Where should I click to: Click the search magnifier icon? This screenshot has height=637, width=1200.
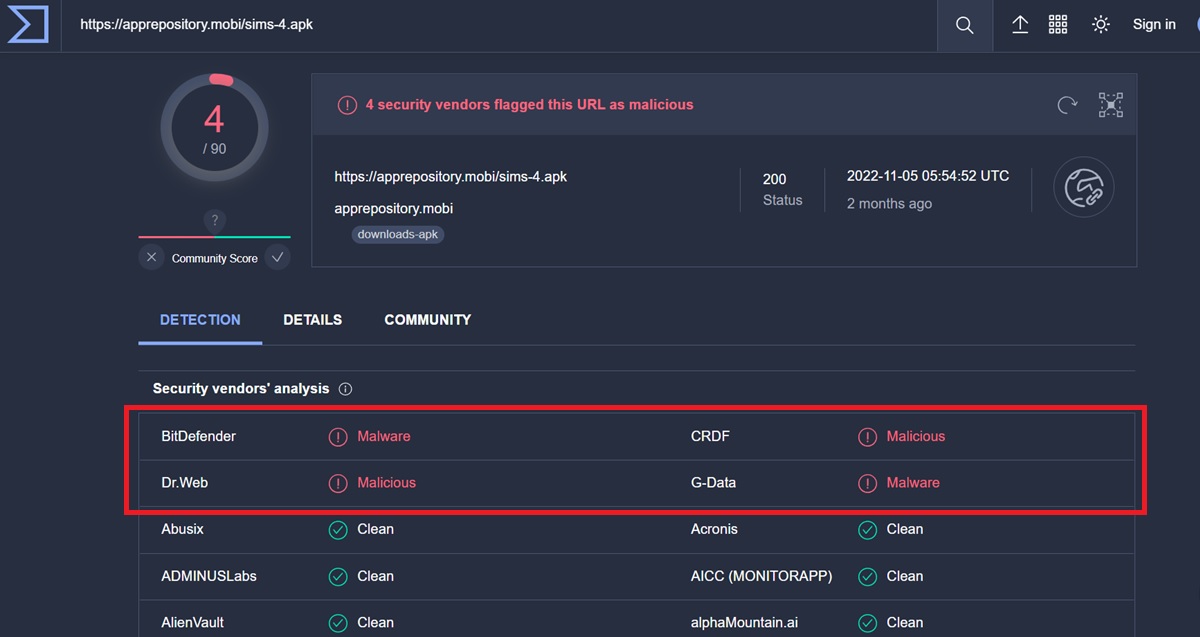coord(964,25)
